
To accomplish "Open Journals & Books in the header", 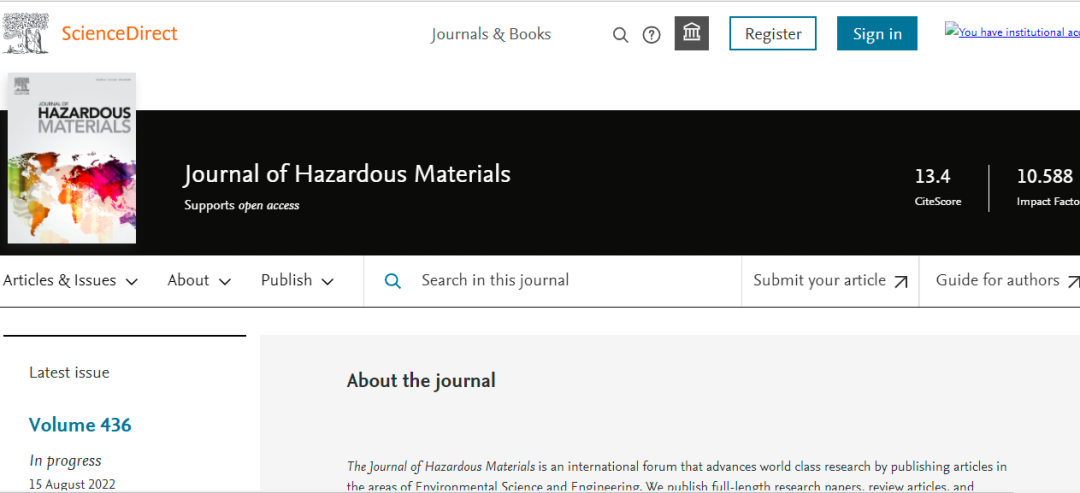I will pos(491,34).
